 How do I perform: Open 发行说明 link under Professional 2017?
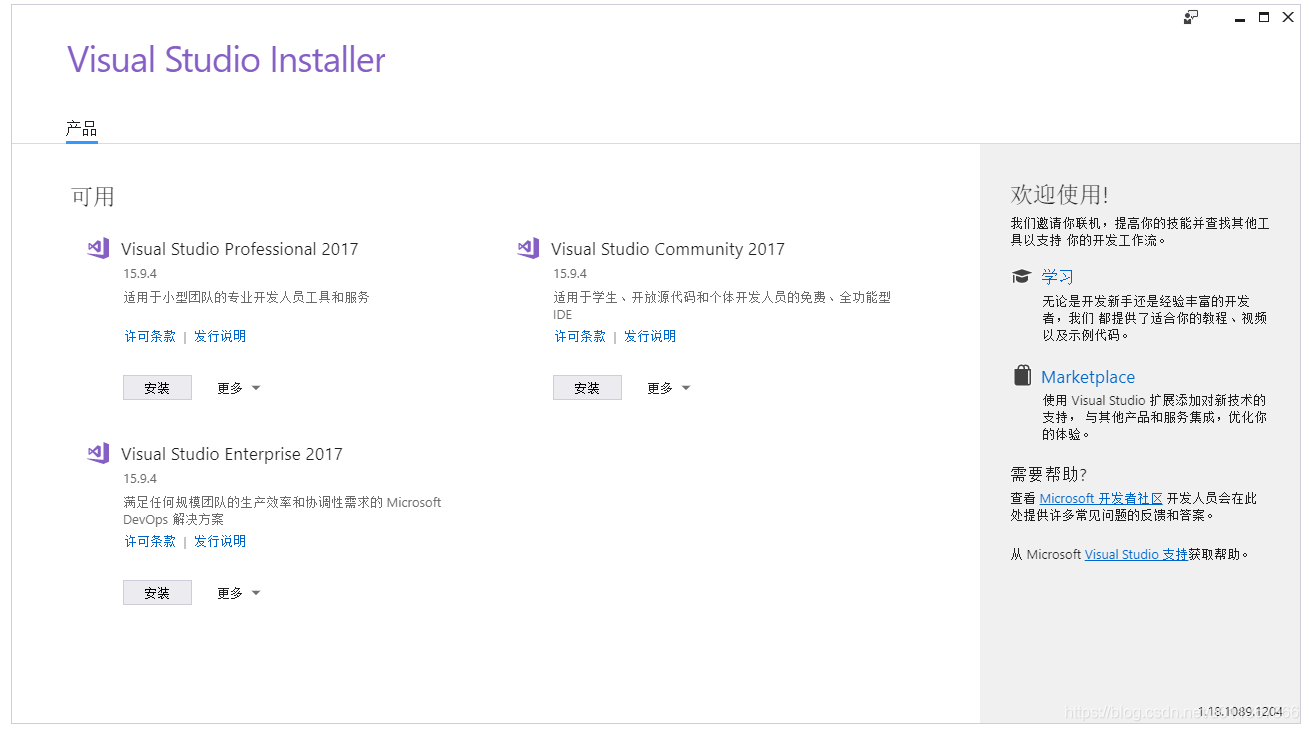(x=220, y=336)
